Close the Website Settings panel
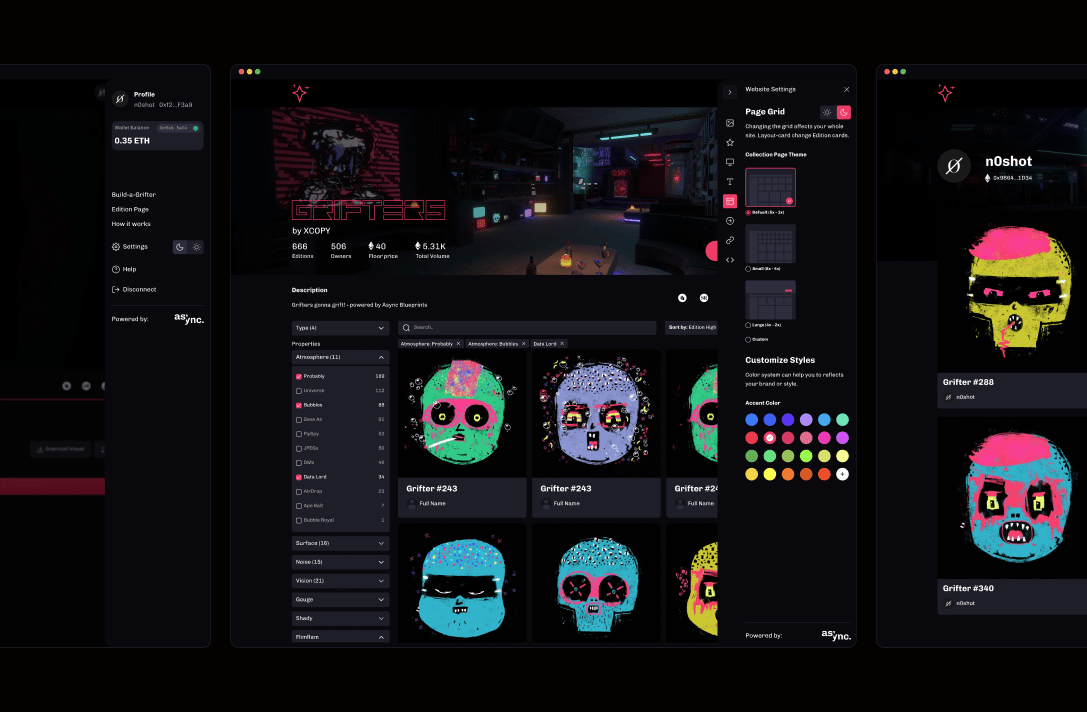This screenshot has width=1087, height=712. (846, 89)
